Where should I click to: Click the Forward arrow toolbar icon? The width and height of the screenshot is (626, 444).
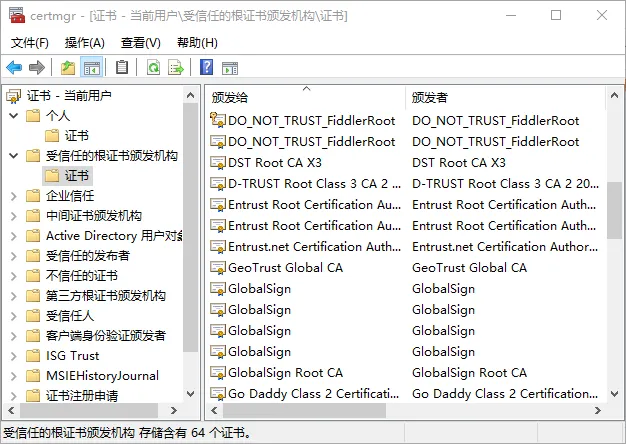coord(37,67)
